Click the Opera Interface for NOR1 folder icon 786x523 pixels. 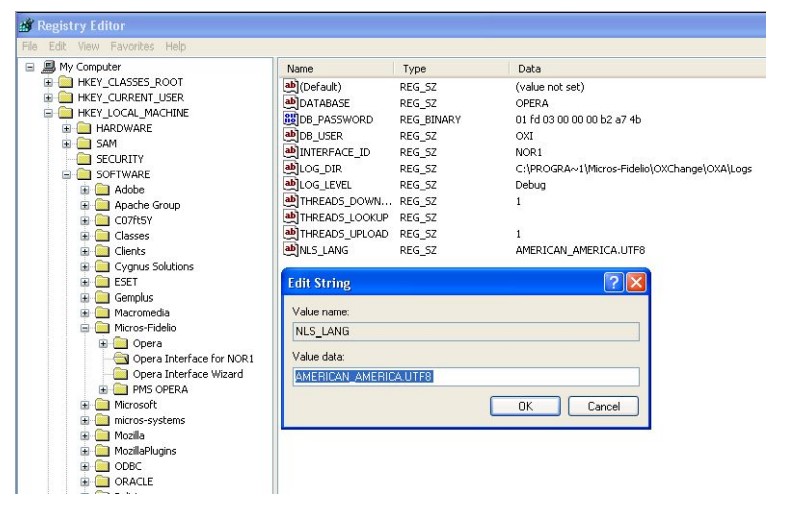point(121,358)
